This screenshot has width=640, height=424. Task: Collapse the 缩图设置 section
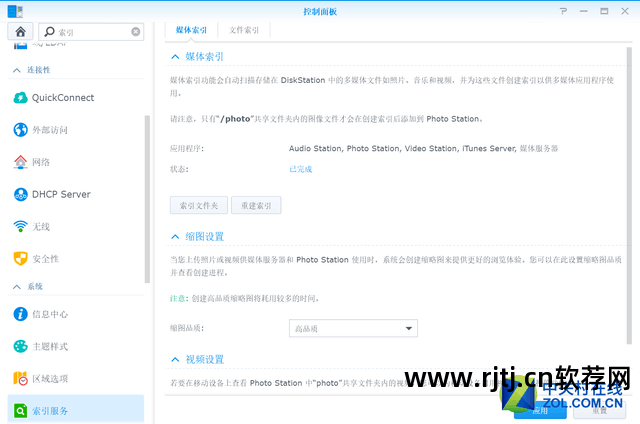[175, 237]
